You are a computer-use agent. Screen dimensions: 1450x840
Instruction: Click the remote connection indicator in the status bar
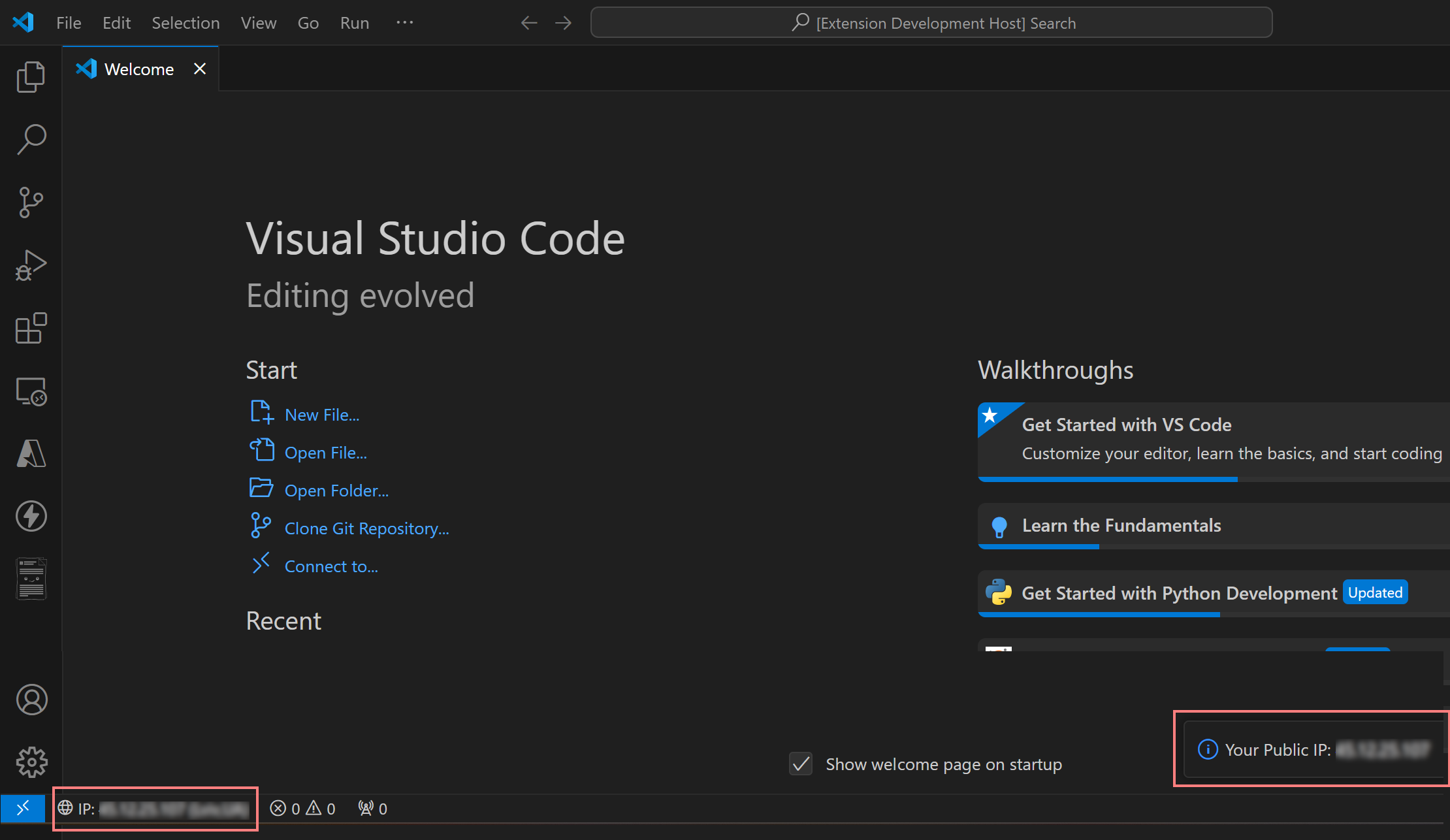(23, 808)
